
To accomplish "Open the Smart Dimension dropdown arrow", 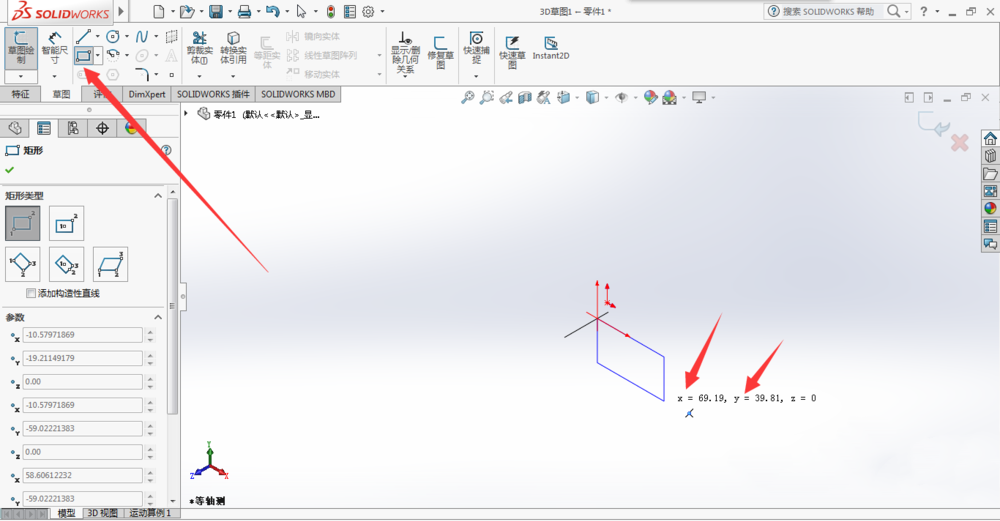I will click(55, 76).
